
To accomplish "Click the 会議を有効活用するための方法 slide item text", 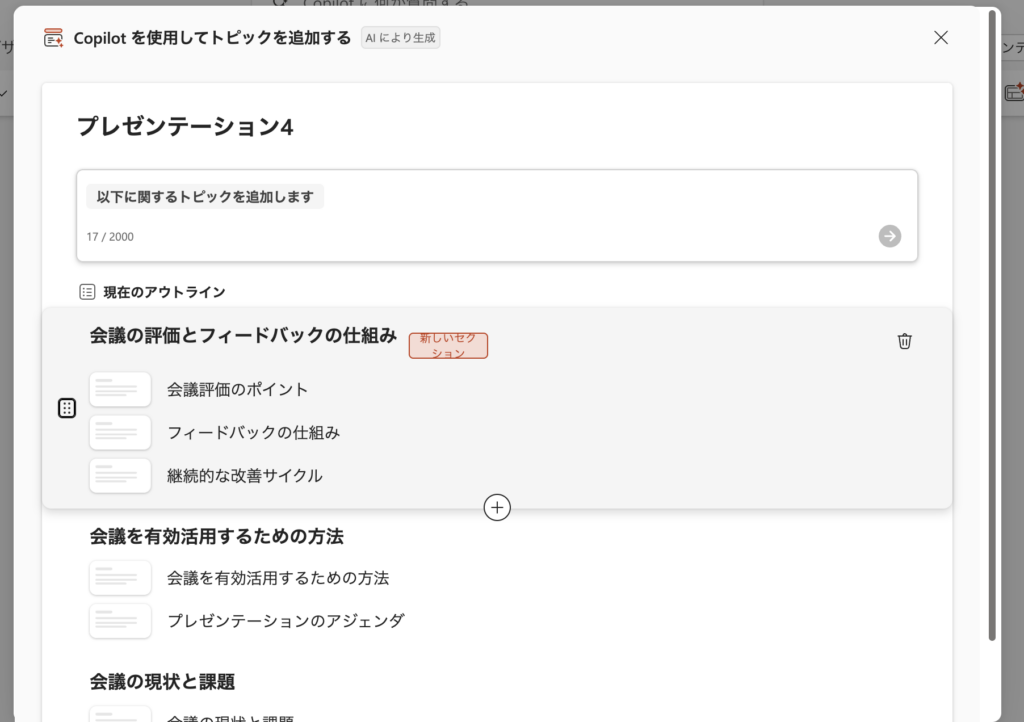I will pyautogui.click(x=278, y=578).
